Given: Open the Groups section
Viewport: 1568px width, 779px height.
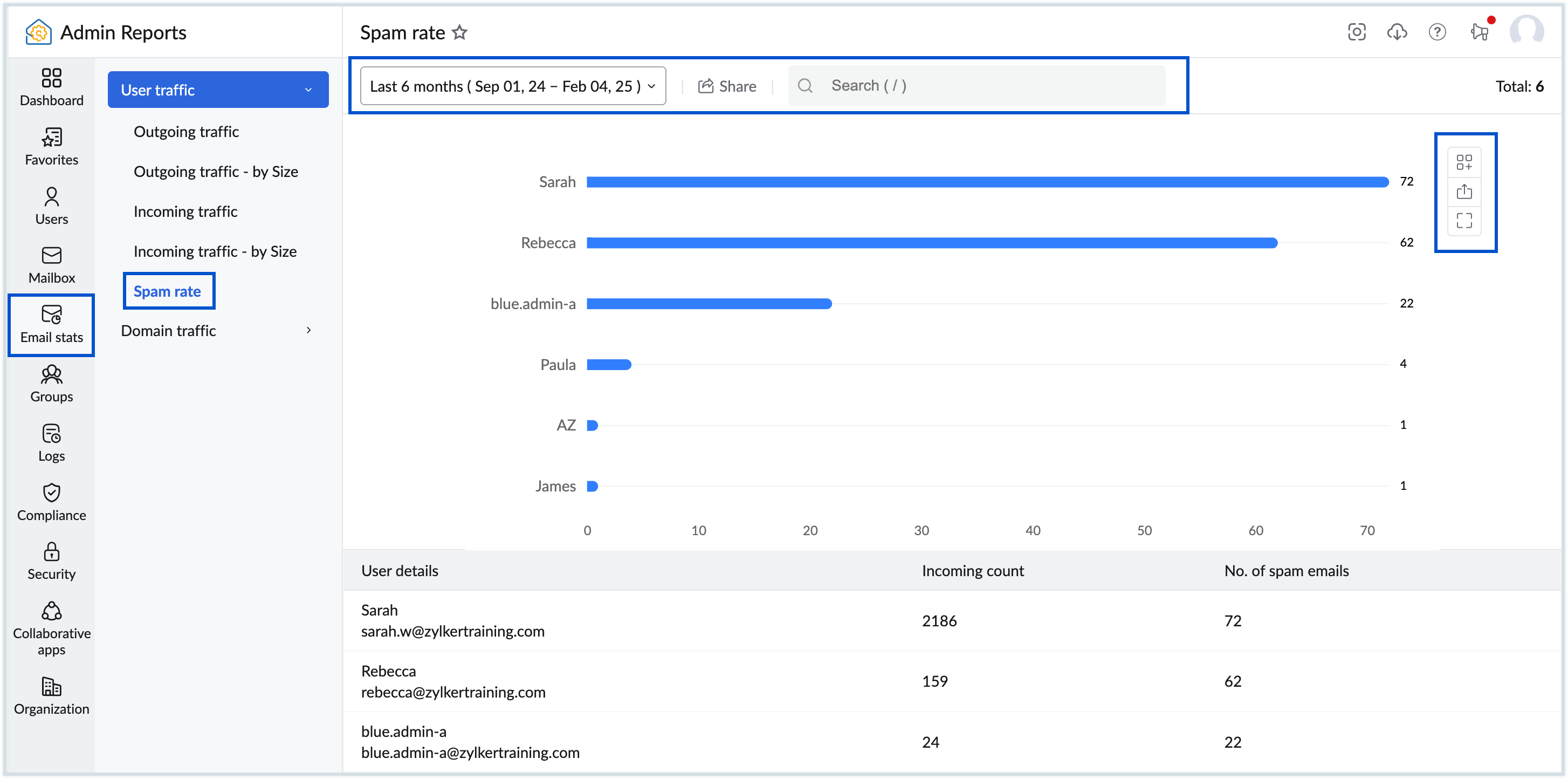Looking at the screenshot, I should point(51,382).
